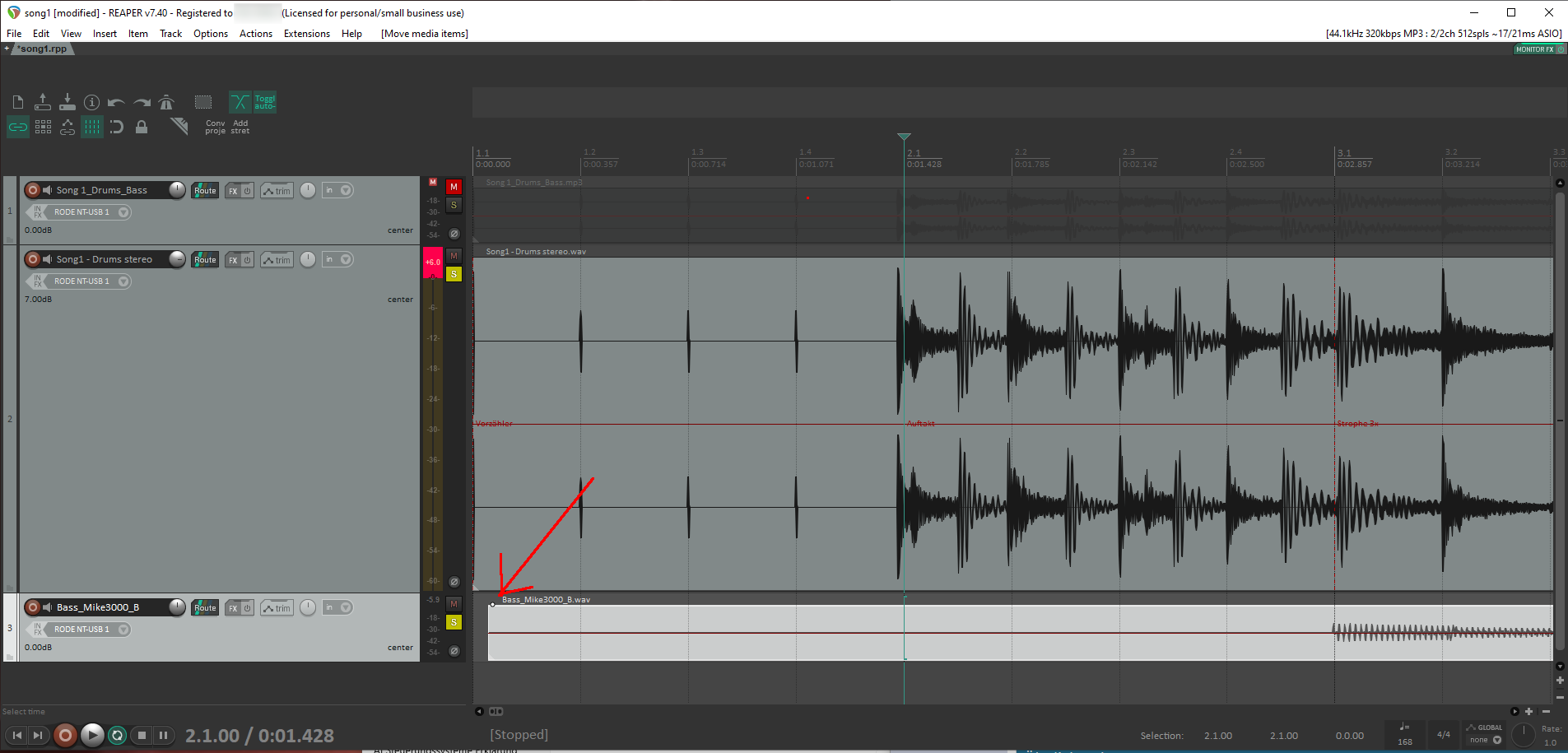Open the Actions menu

point(256,34)
